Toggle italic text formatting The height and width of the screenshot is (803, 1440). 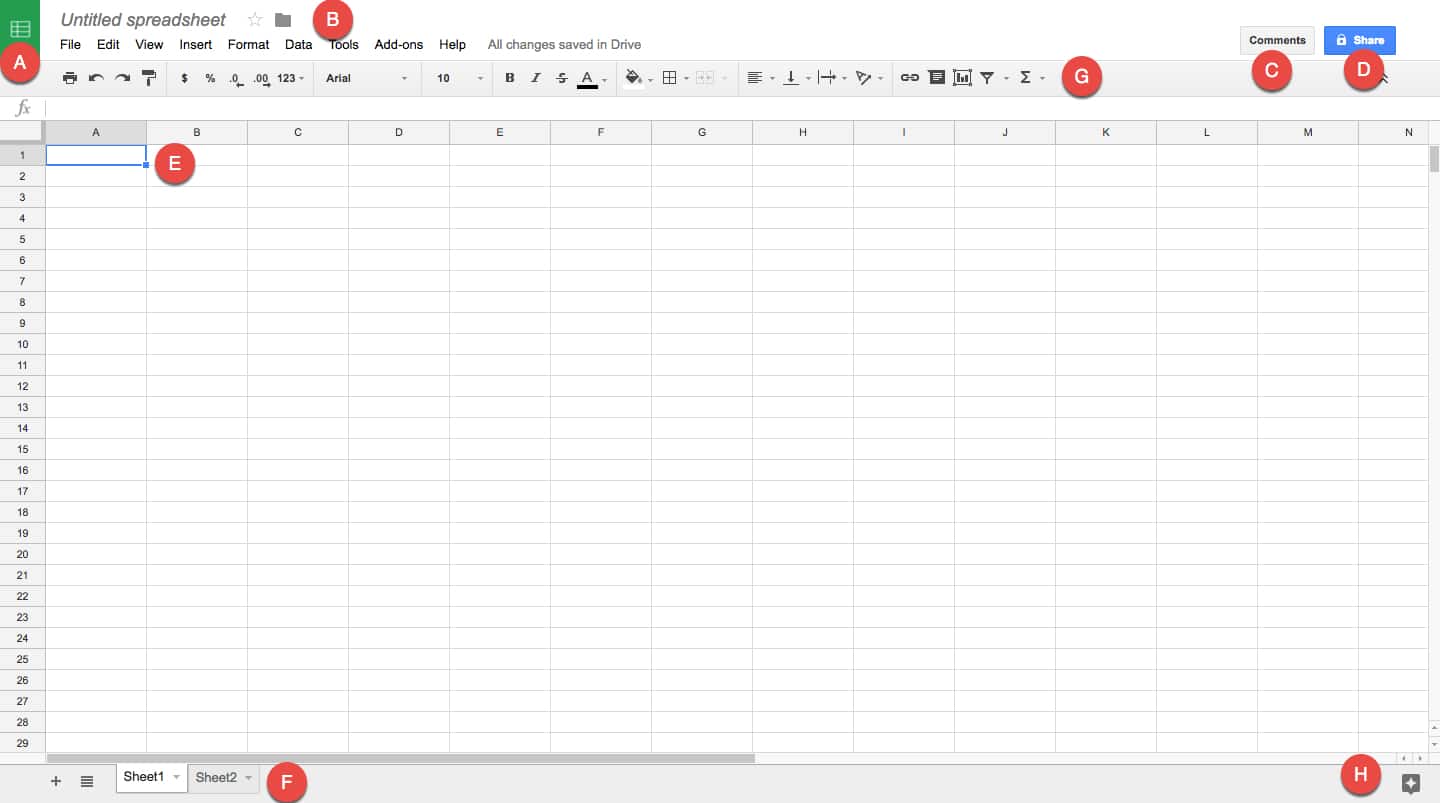(535, 78)
